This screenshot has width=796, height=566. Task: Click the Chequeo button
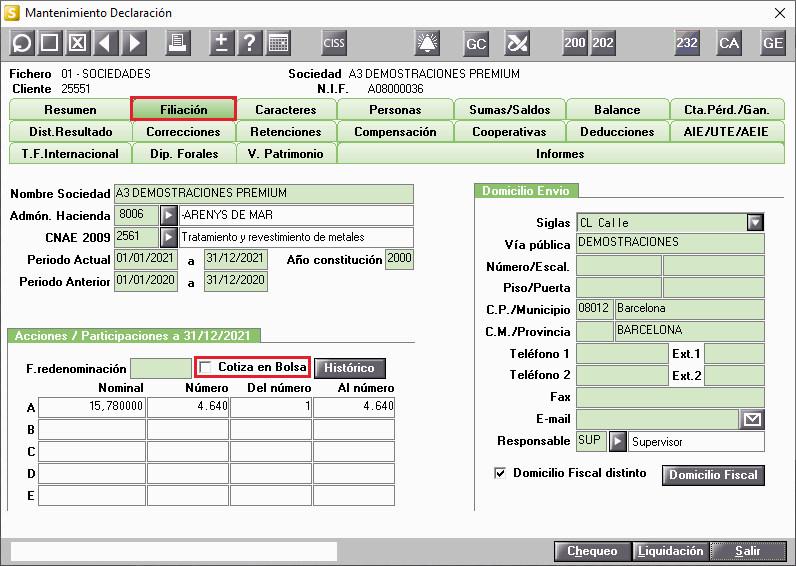coord(592,551)
